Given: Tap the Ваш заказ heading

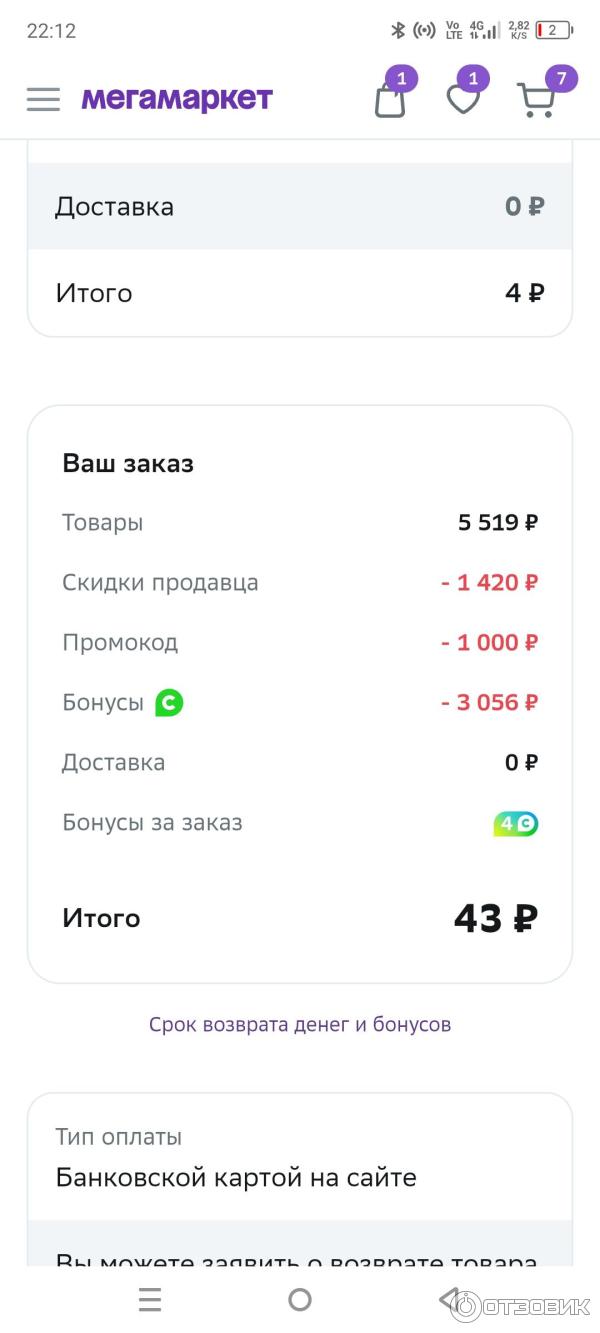Looking at the screenshot, I should coord(128,464).
